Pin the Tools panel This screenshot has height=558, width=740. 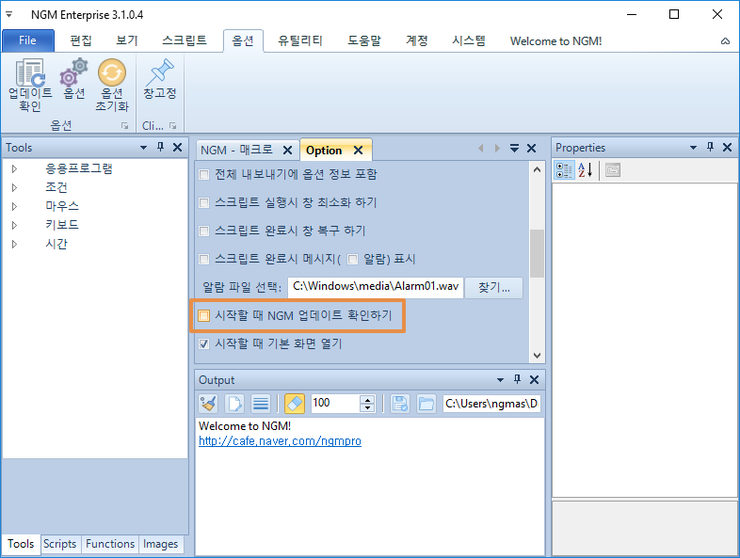click(160, 147)
